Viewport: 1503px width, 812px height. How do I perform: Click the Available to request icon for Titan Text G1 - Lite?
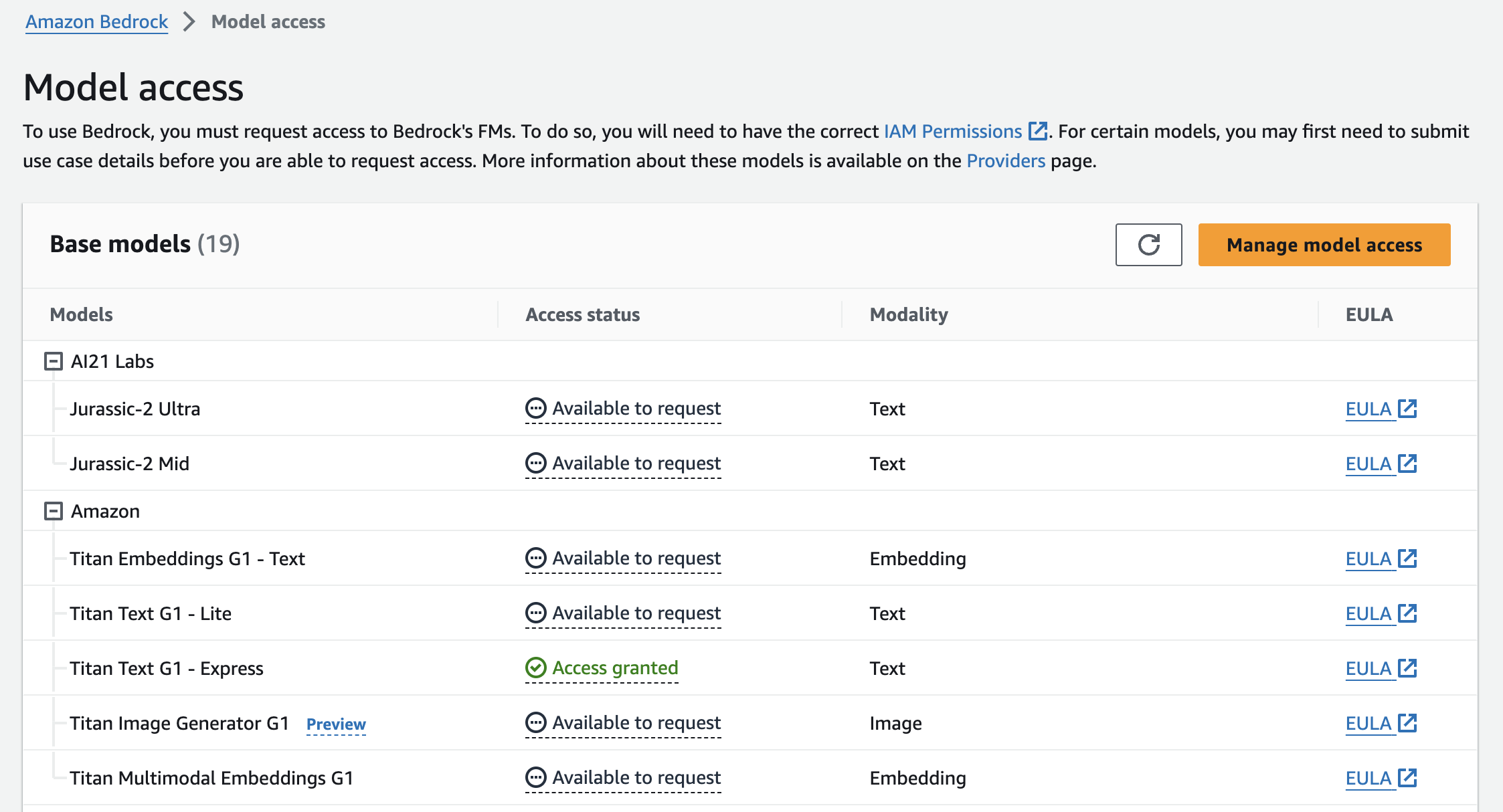point(535,612)
